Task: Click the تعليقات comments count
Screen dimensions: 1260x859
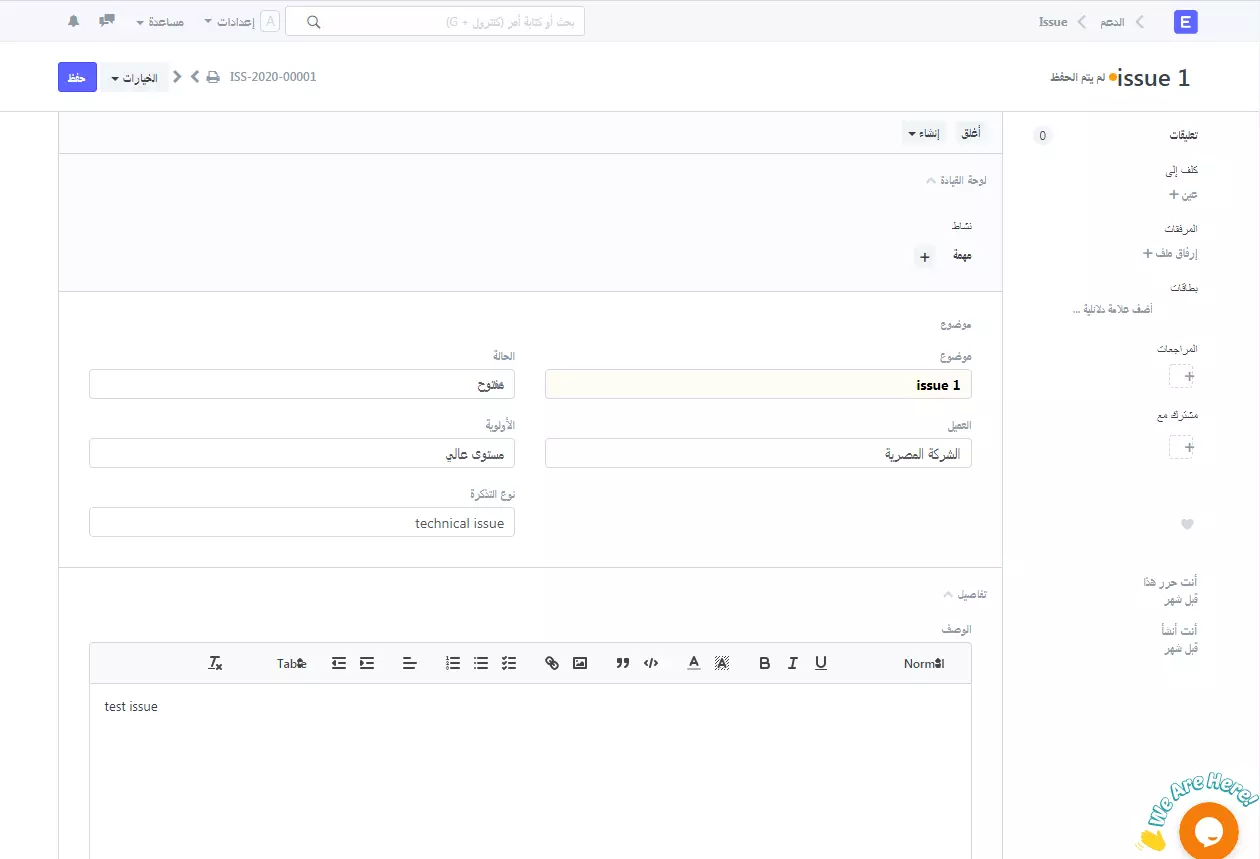Action: pyautogui.click(x=1043, y=136)
